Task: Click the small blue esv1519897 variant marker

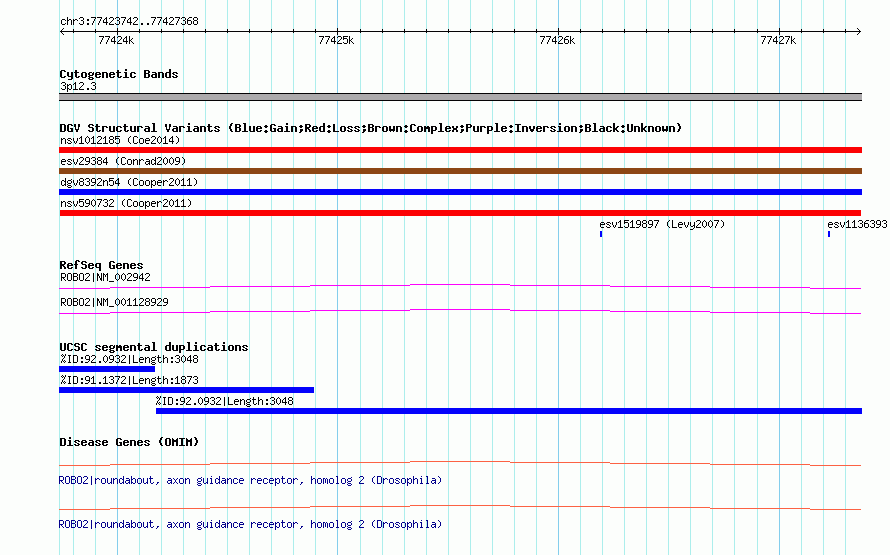Action: pos(601,234)
